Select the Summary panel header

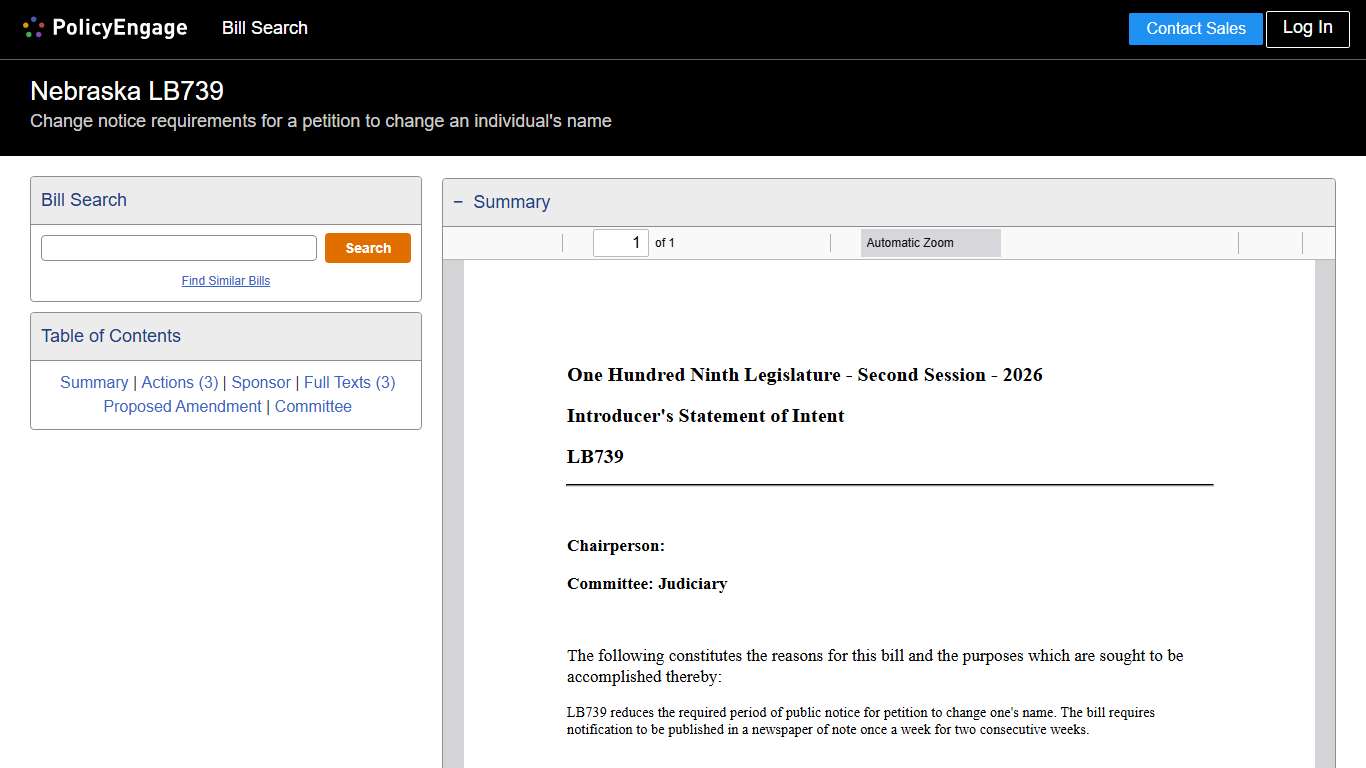click(x=511, y=201)
